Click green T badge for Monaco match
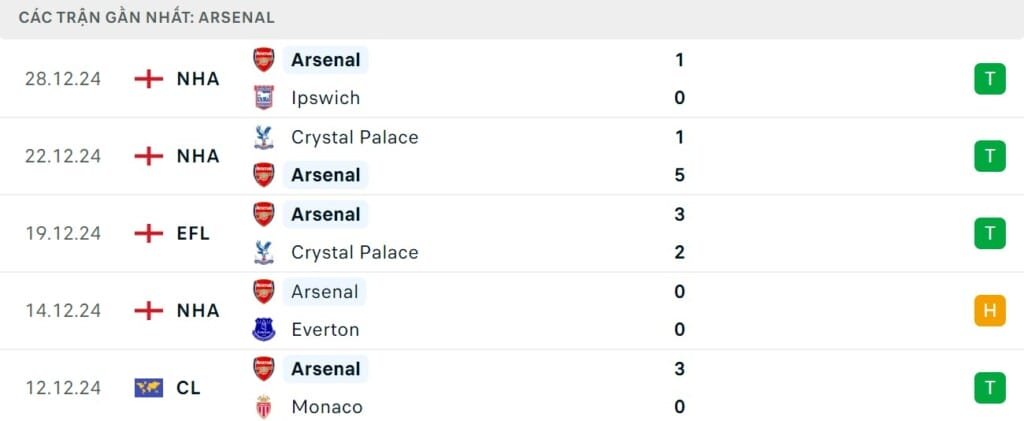The image size is (1024, 421). (x=989, y=388)
